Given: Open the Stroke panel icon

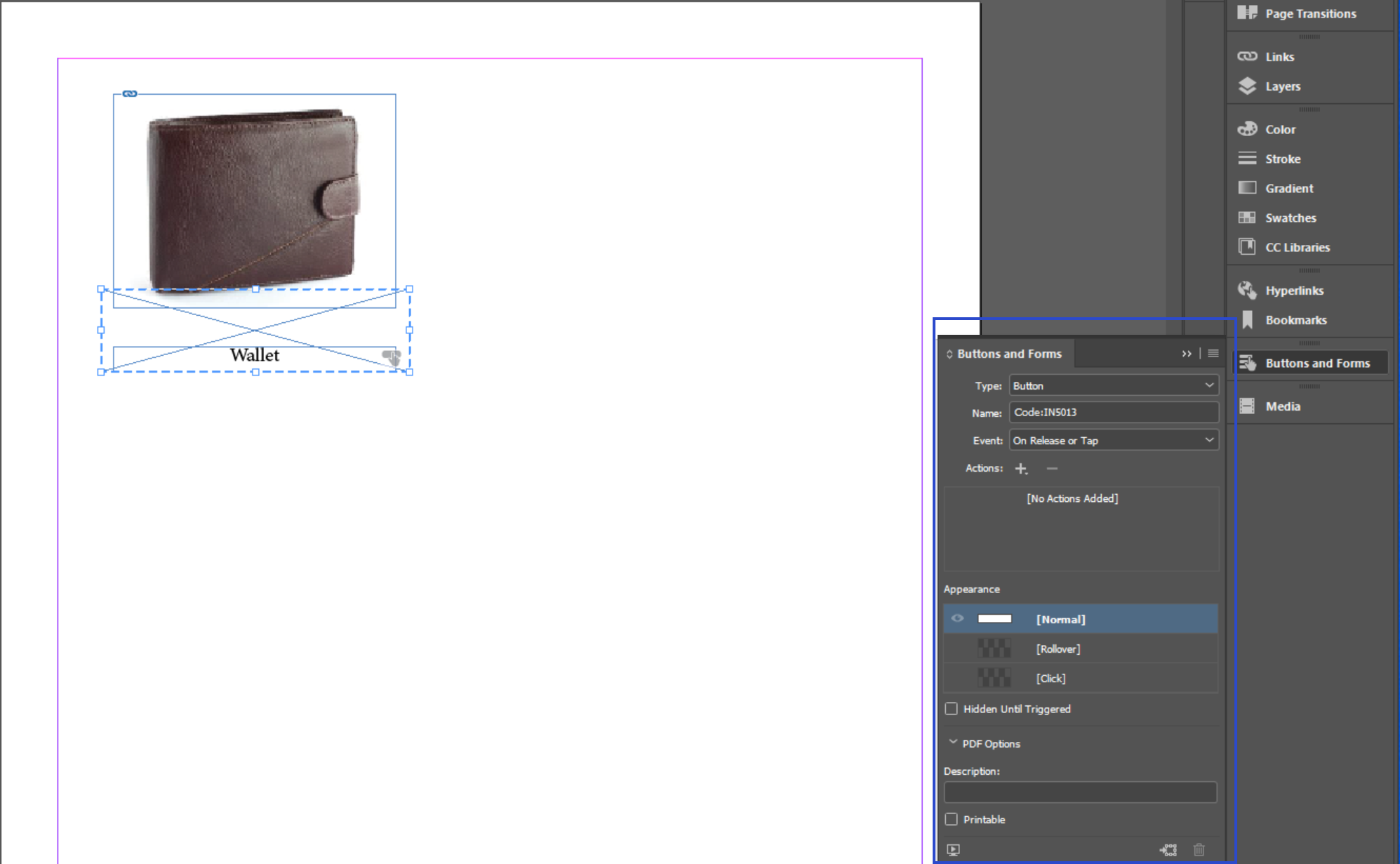Looking at the screenshot, I should coord(1247,159).
